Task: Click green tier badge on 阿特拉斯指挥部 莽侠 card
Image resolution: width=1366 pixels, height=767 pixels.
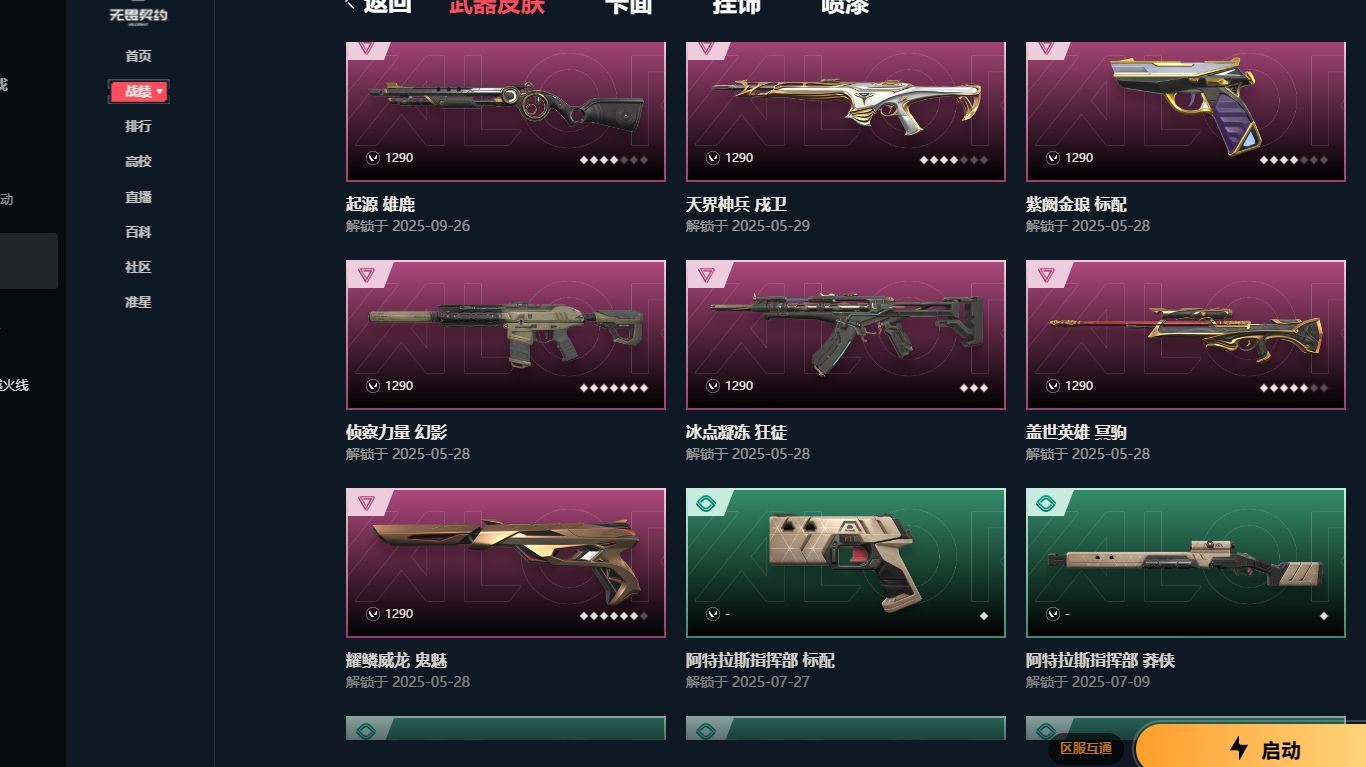Action: [x=1047, y=503]
